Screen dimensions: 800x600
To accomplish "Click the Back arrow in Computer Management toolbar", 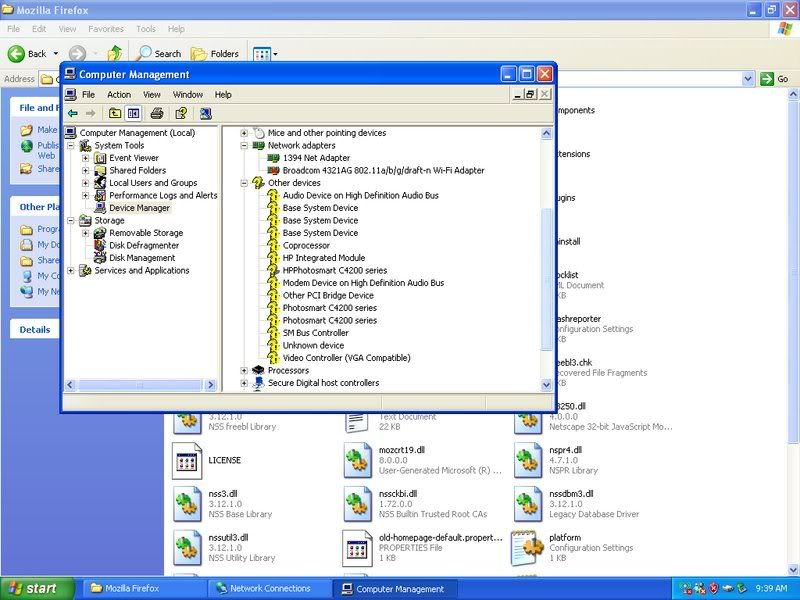I will tap(73, 113).
